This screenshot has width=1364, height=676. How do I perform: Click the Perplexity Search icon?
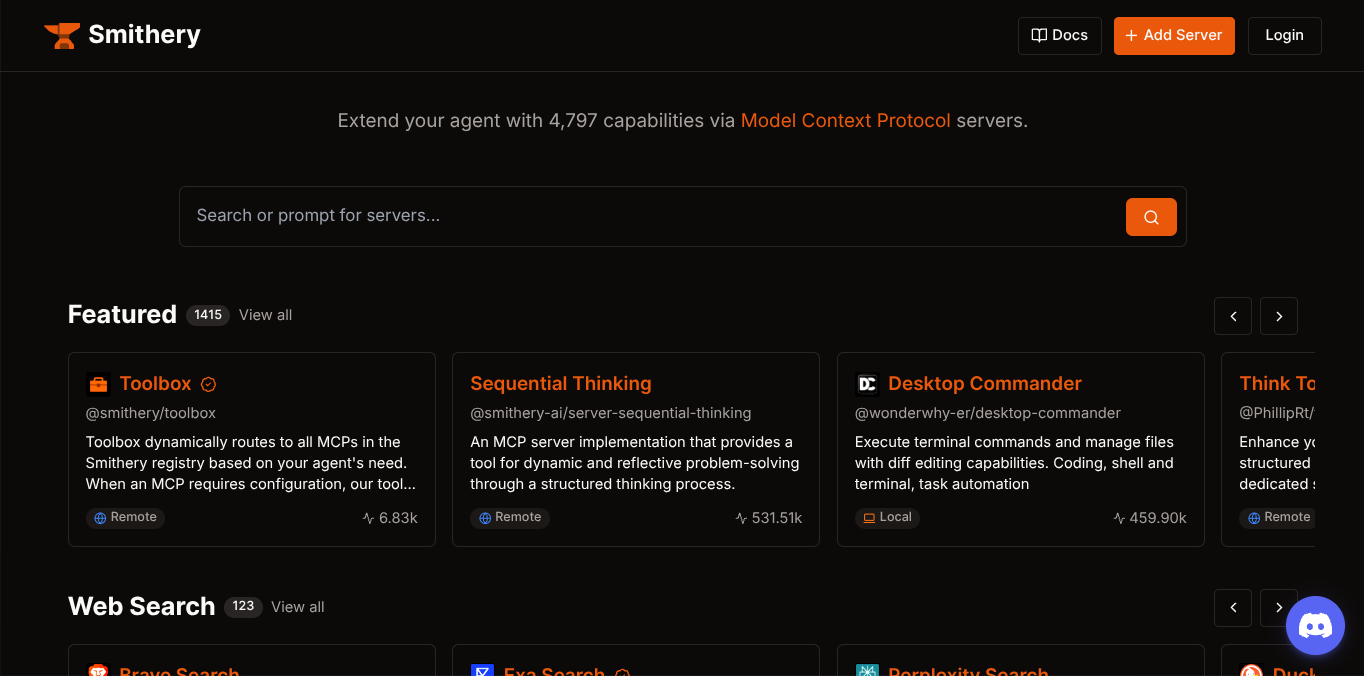[x=866, y=671]
